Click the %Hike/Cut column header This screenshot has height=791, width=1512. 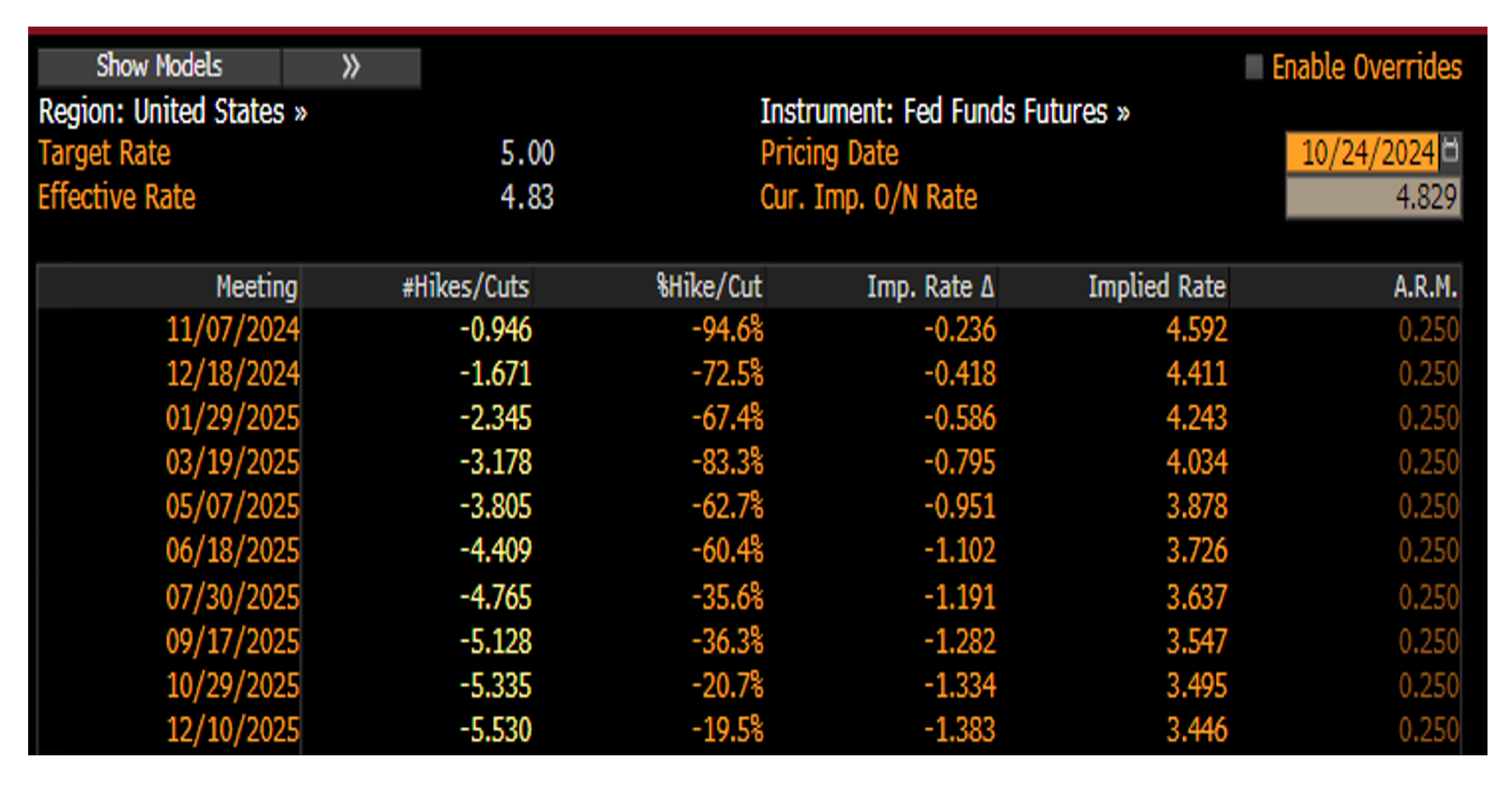709,287
